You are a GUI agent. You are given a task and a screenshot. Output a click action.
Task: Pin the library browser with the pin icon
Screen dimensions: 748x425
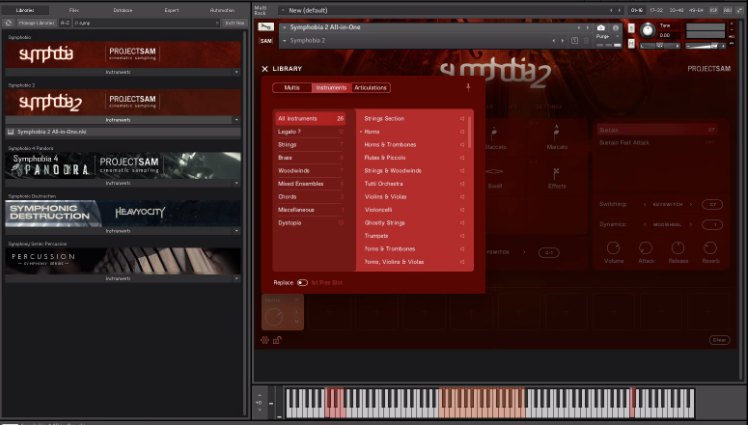coord(468,87)
